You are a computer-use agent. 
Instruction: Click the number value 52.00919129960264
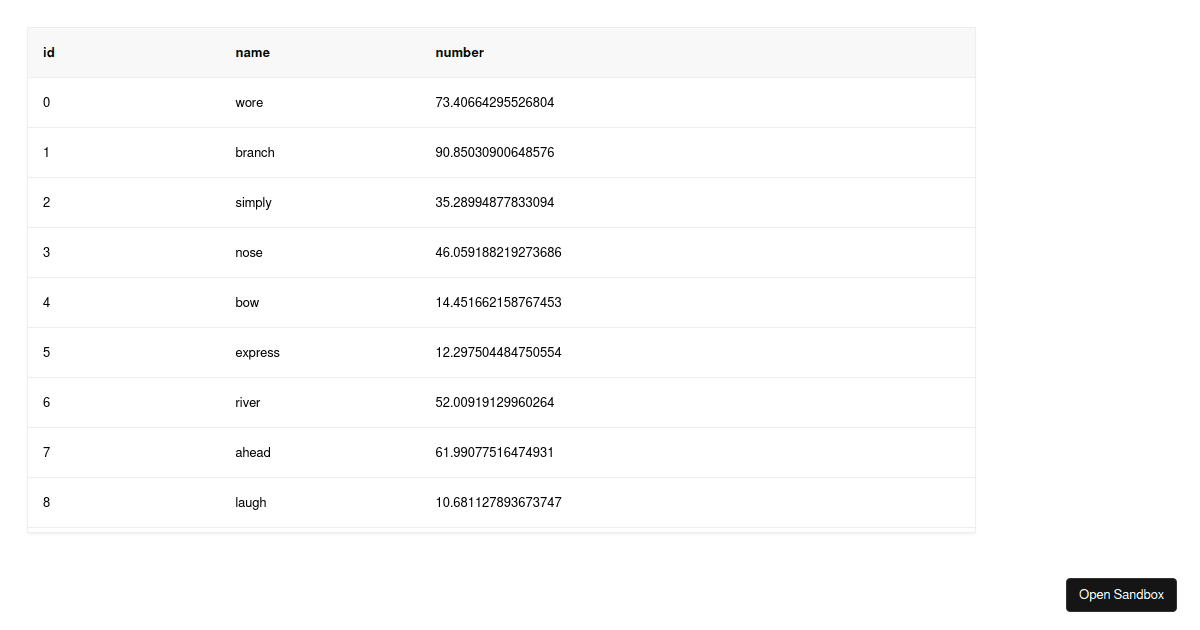click(x=494, y=402)
